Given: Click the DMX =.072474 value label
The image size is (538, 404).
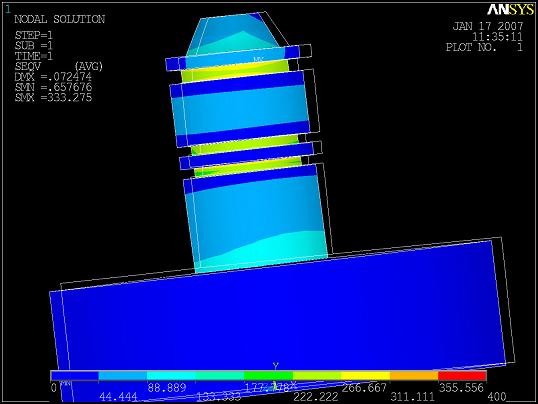Looking at the screenshot, I should (54, 77).
